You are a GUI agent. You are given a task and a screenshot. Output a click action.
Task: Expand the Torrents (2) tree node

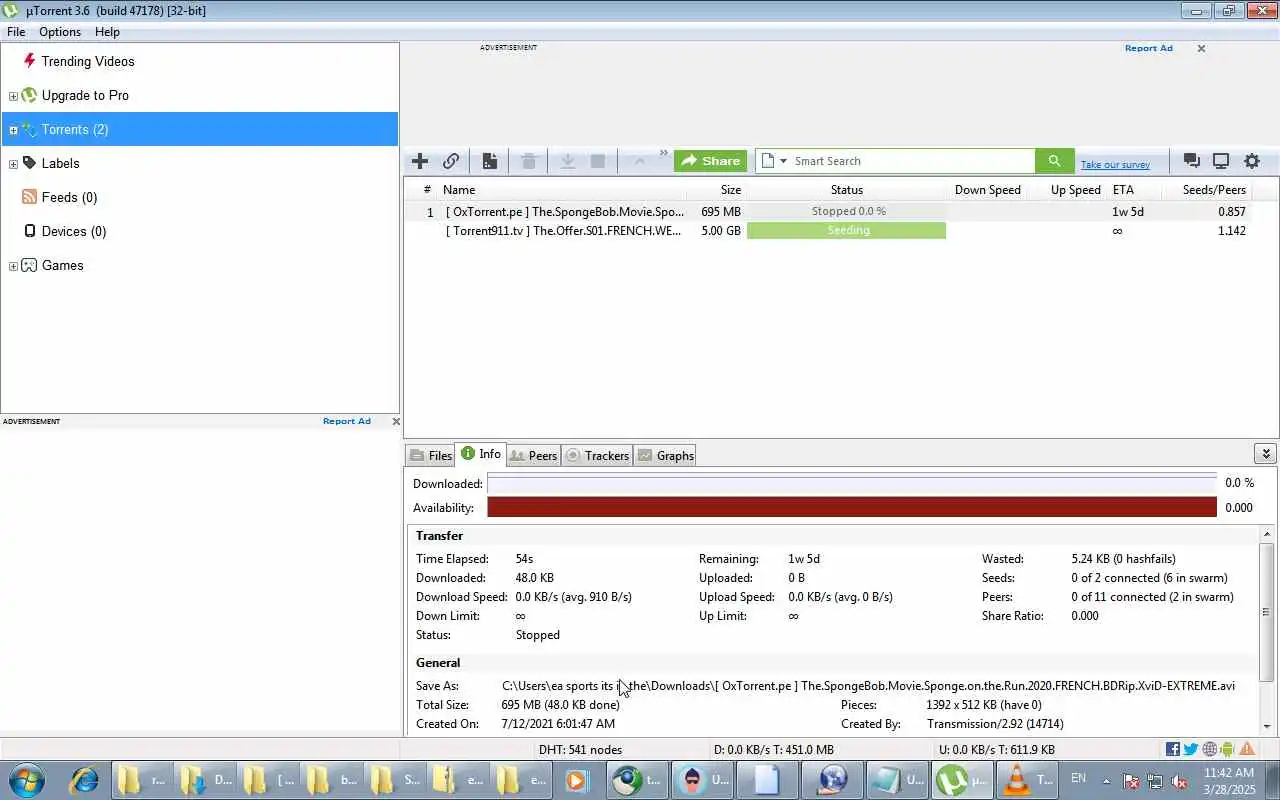coord(13,130)
